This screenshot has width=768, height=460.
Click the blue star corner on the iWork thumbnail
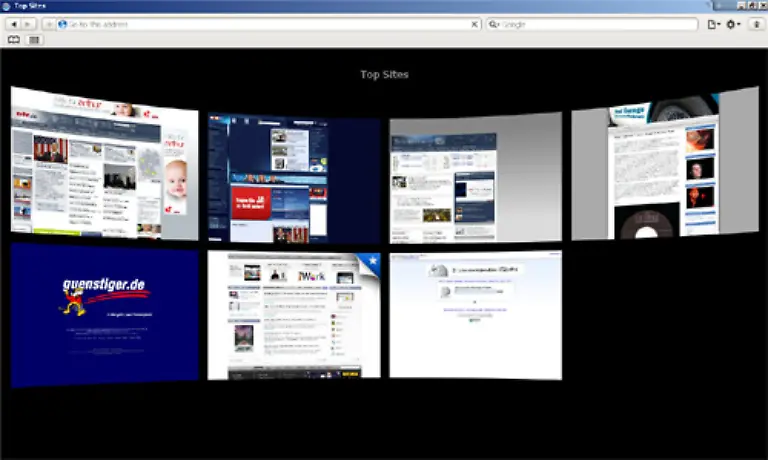370,263
